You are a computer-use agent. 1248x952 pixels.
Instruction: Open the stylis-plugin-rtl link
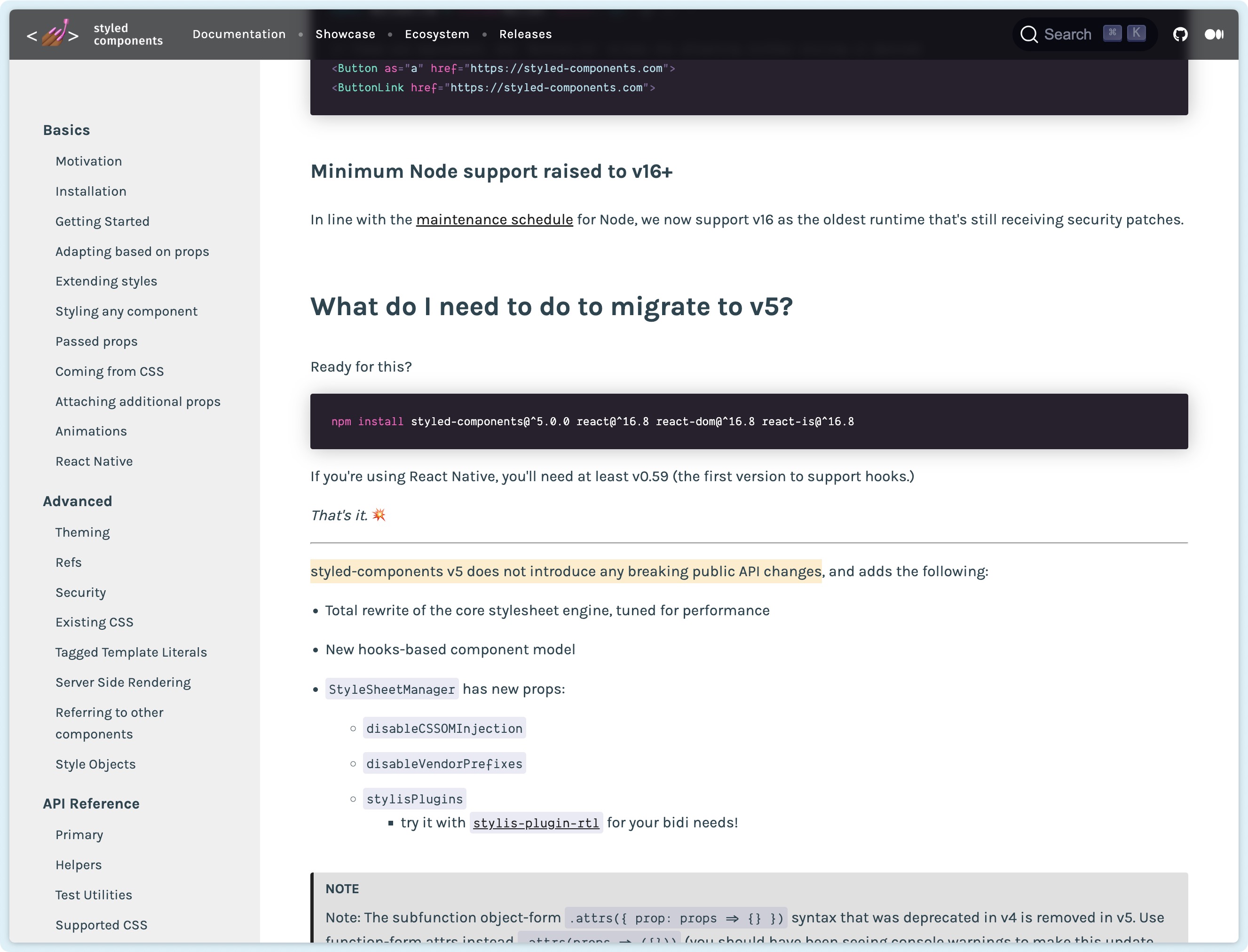pyautogui.click(x=536, y=823)
